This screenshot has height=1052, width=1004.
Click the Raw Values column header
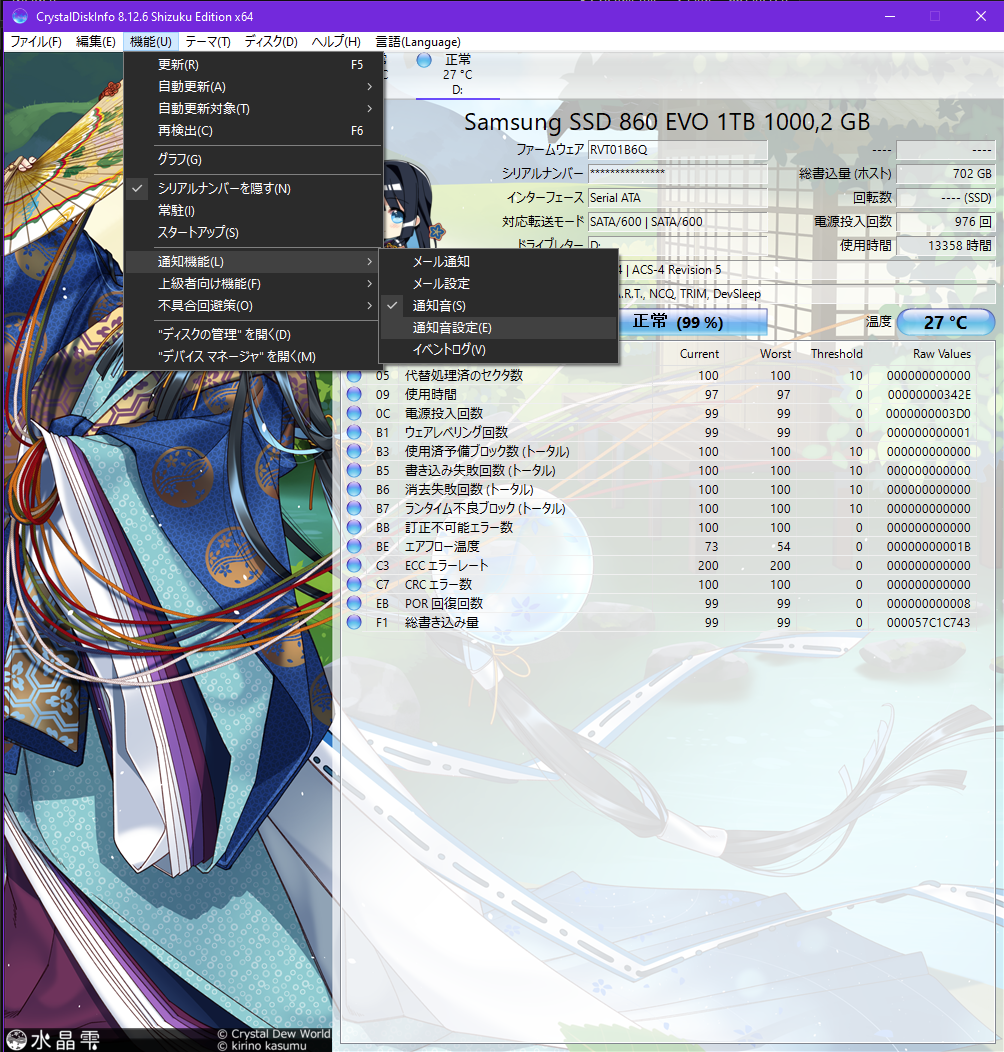[942, 354]
